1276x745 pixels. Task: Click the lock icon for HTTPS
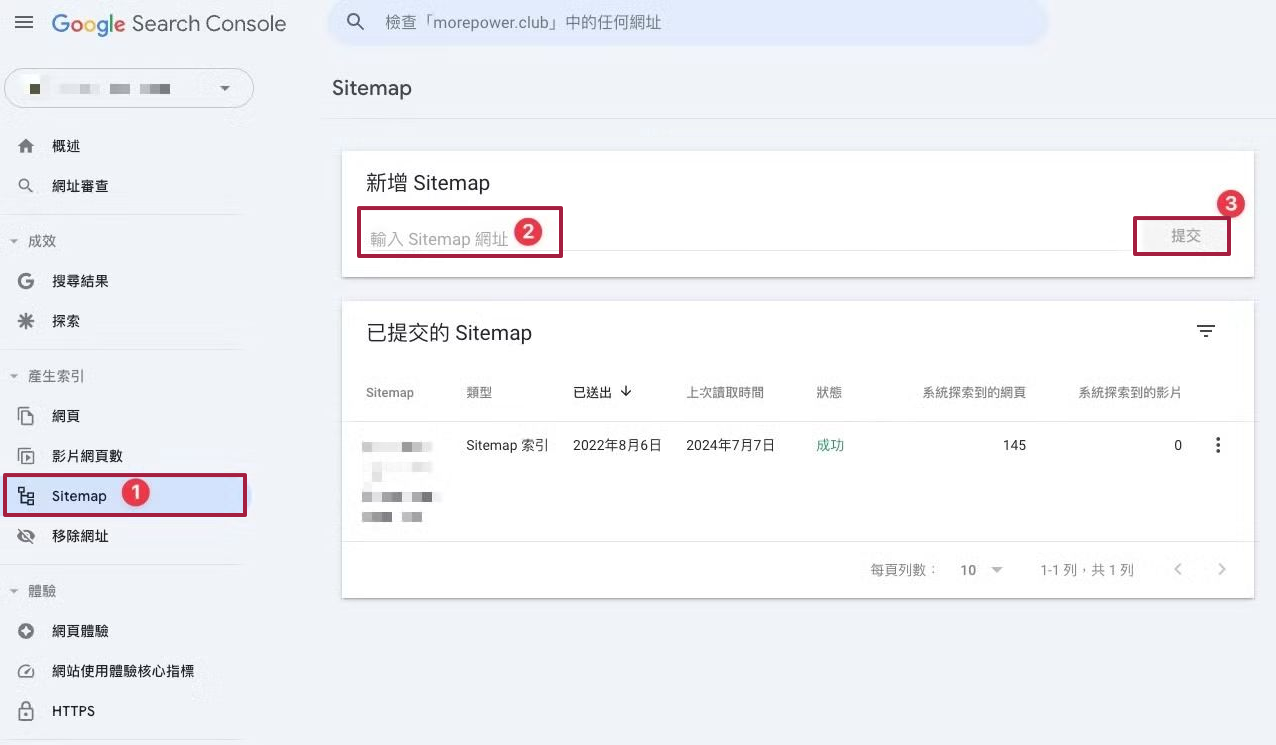[x=27, y=712]
